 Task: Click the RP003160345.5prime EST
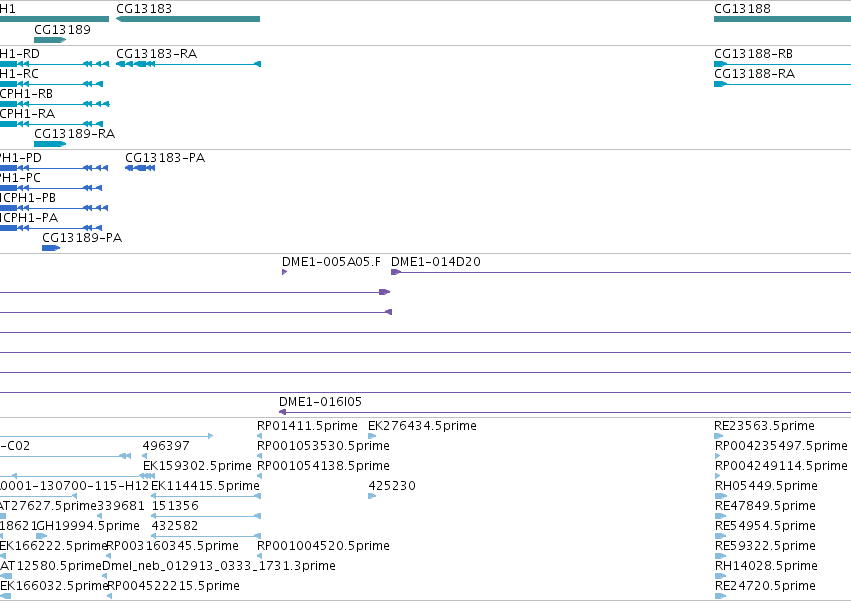pyautogui.click(x=109, y=556)
